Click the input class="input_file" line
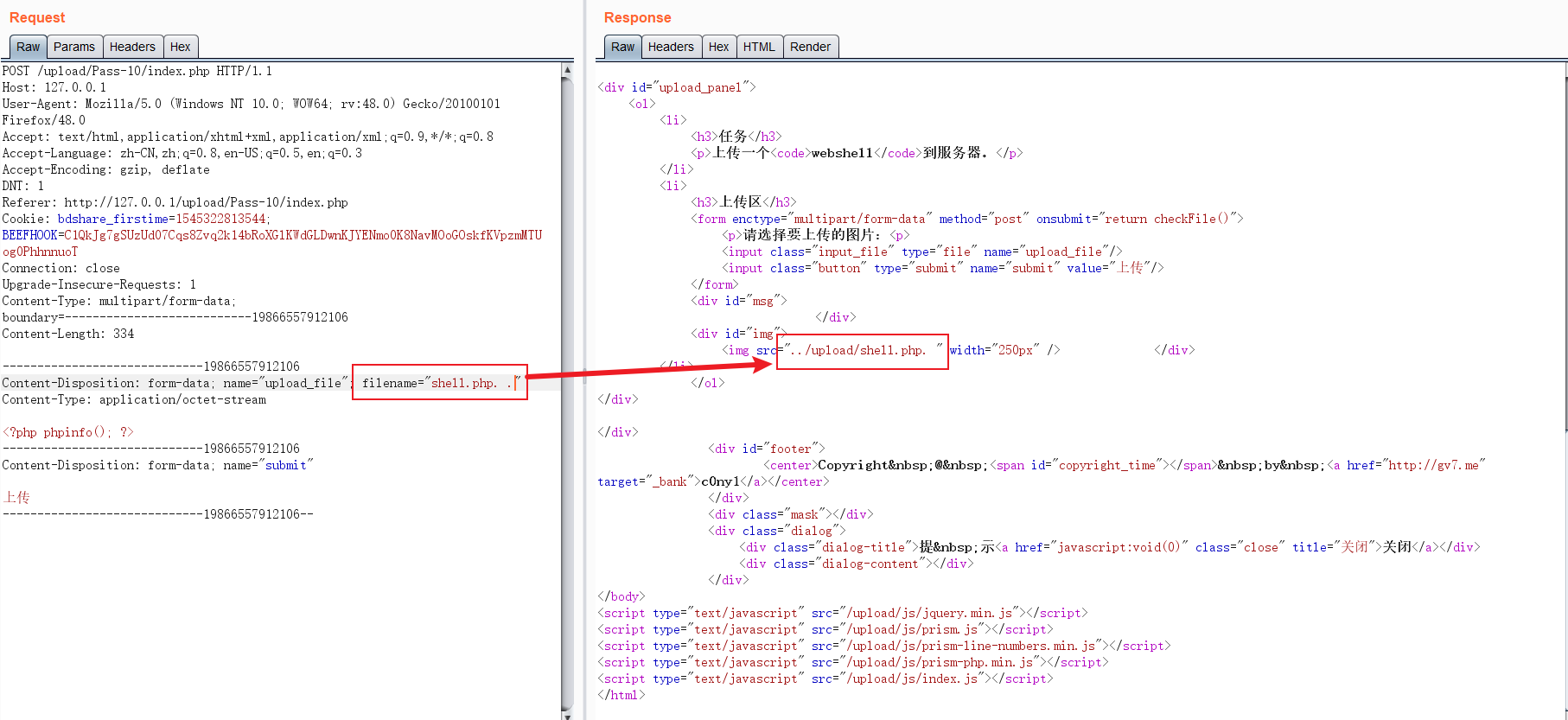This screenshot has width=1568, height=720. point(922,252)
